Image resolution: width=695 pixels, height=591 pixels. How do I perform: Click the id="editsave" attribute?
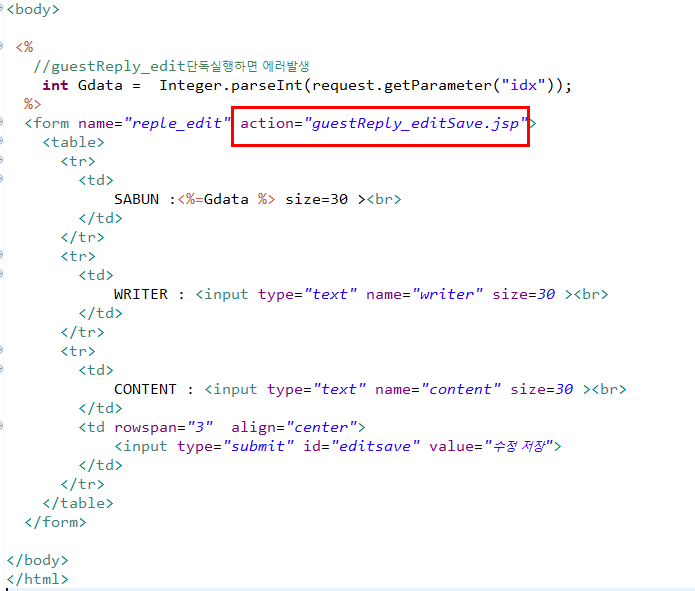point(361,446)
